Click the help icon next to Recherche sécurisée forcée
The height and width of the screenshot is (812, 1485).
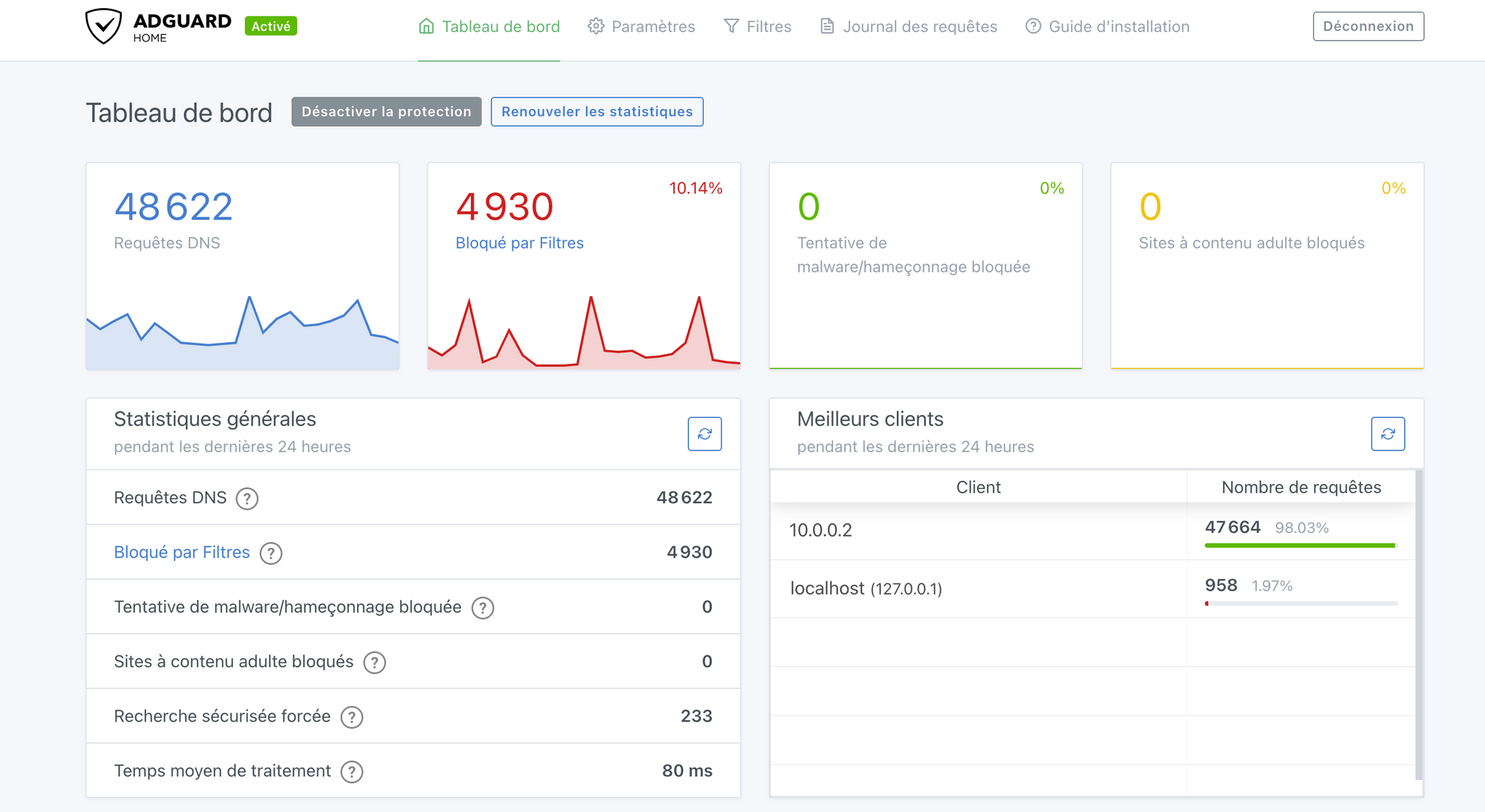tap(352, 717)
